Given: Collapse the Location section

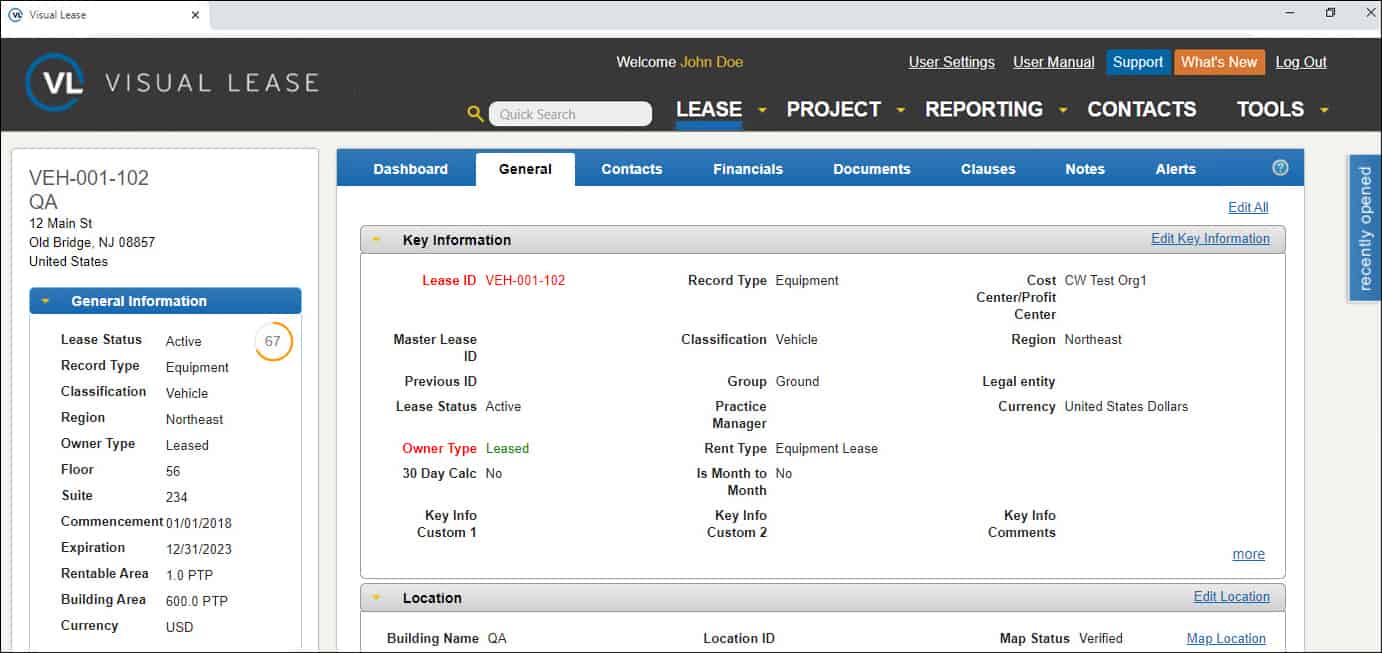Looking at the screenshot, I should point(377,598).
